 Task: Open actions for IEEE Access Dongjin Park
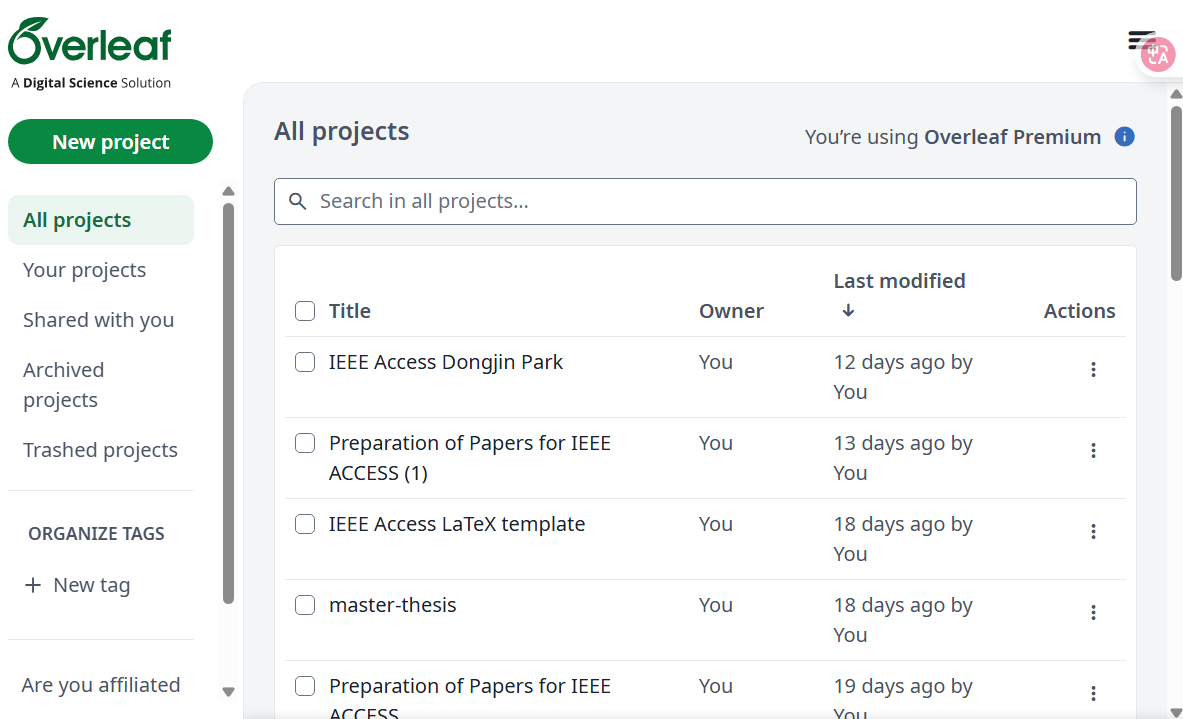coord(1093,369)
